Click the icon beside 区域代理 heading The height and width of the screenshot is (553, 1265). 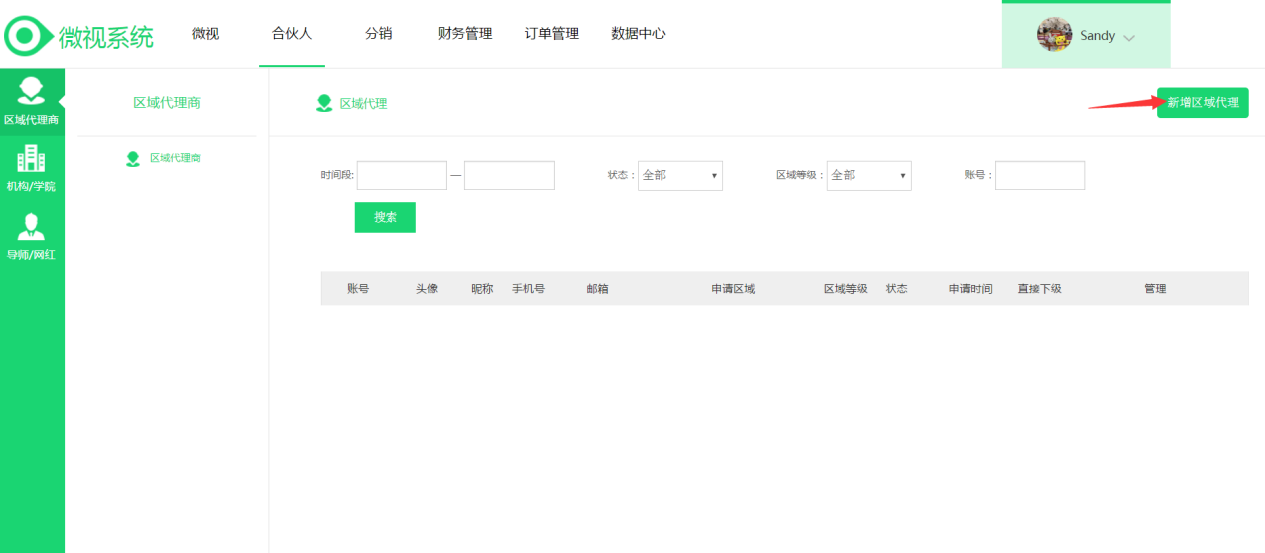324,103
